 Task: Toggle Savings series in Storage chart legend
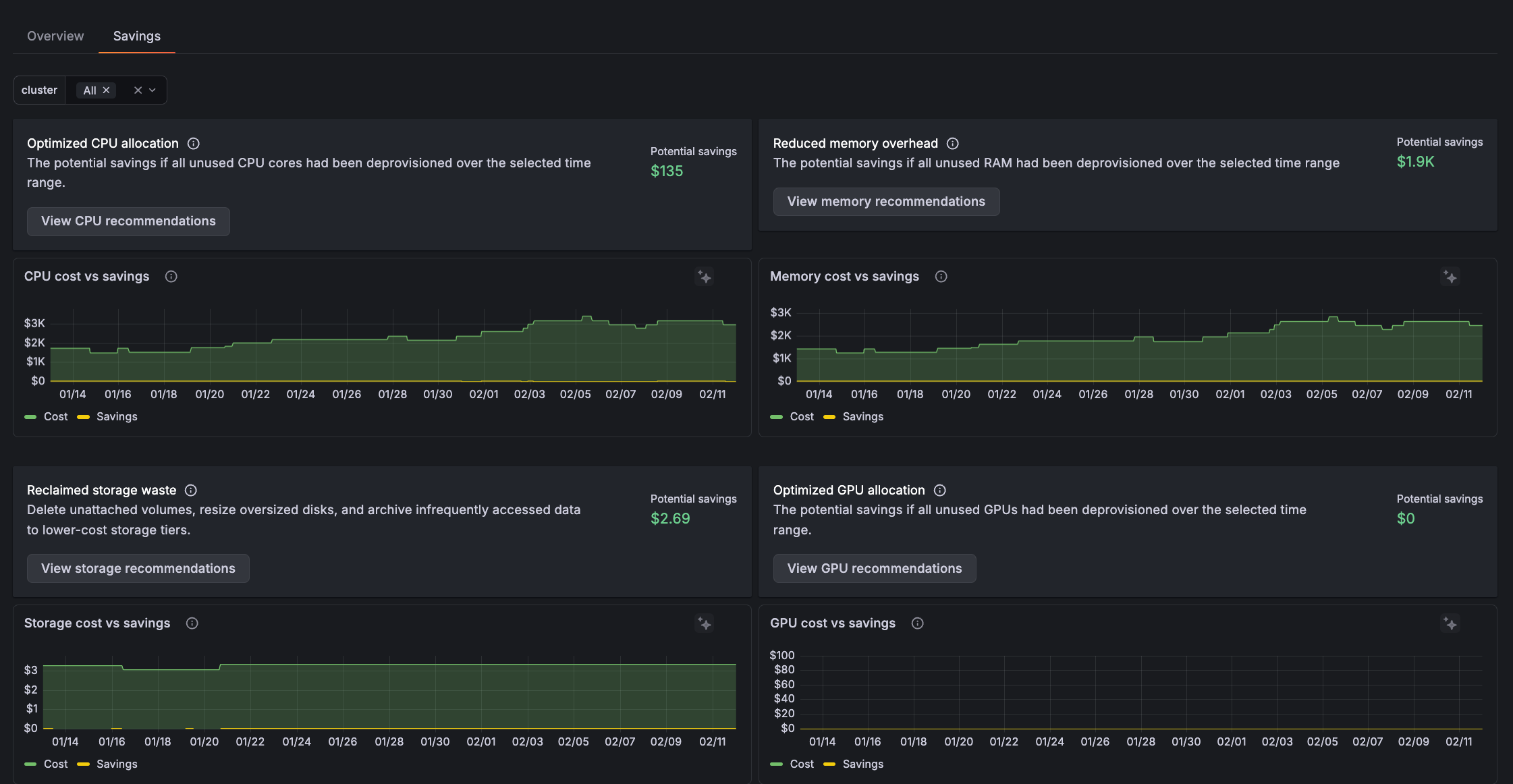[x=117, y=764]
